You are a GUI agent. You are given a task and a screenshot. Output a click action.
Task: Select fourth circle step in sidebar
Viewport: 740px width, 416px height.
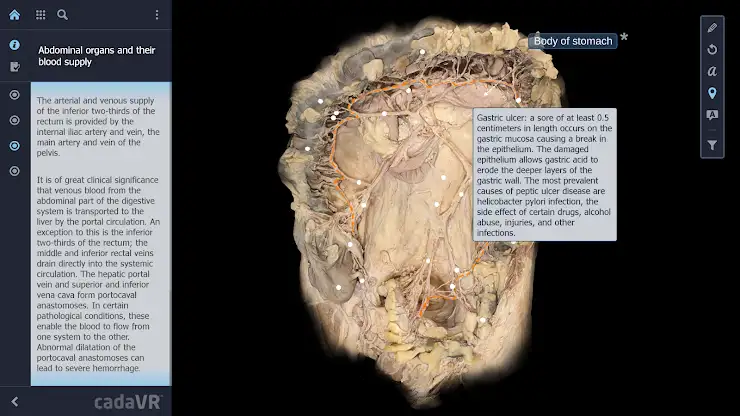15,171
